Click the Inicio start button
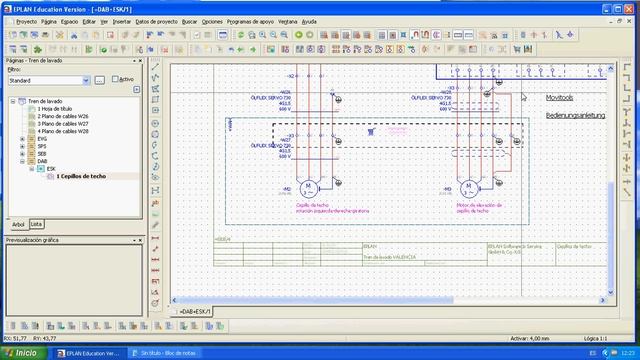Viewport: 640px width, 360px height. tap(24, 353)
